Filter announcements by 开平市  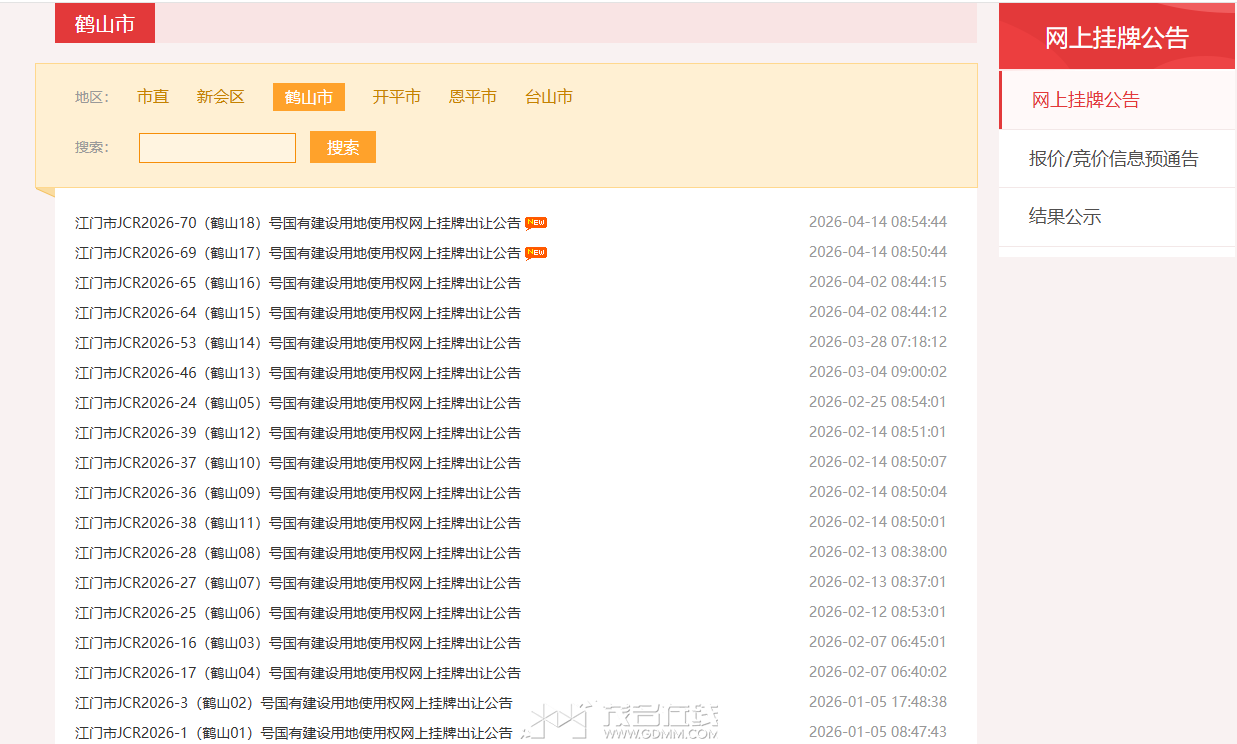click(396, 97)
